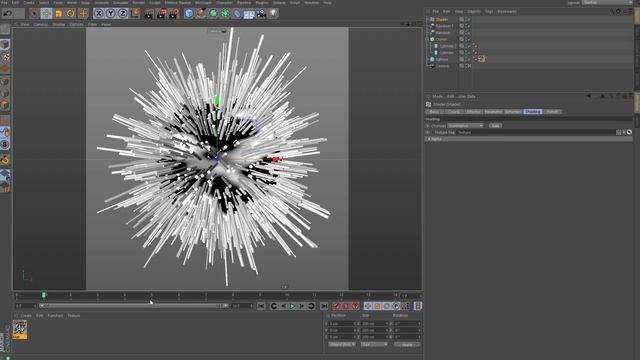Screen dimensions: 640x360
Task: Select the Sphere object
Action: click(x=442, y=59)
